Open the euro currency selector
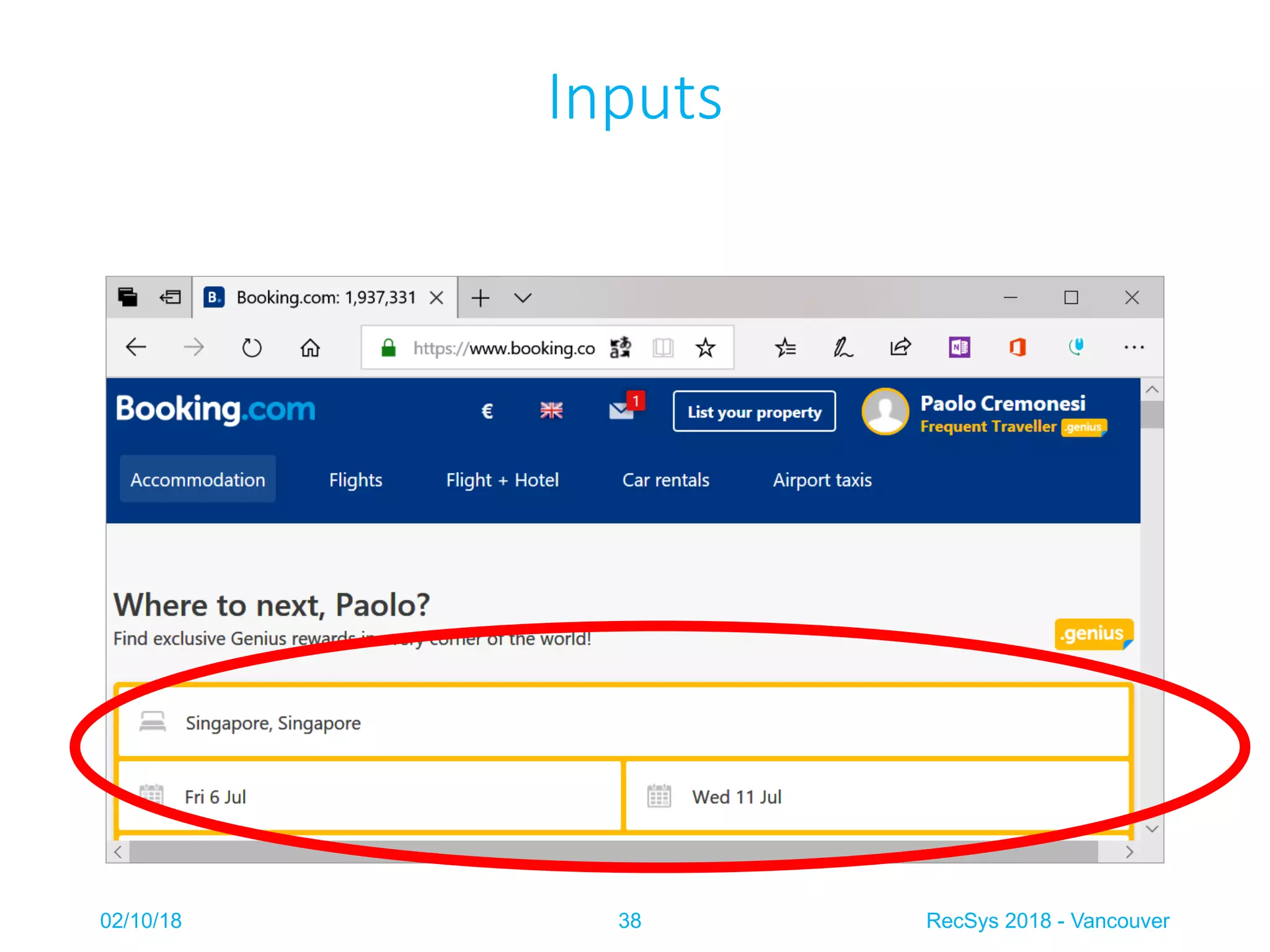The image size is (1270, 952). (487, 411)
